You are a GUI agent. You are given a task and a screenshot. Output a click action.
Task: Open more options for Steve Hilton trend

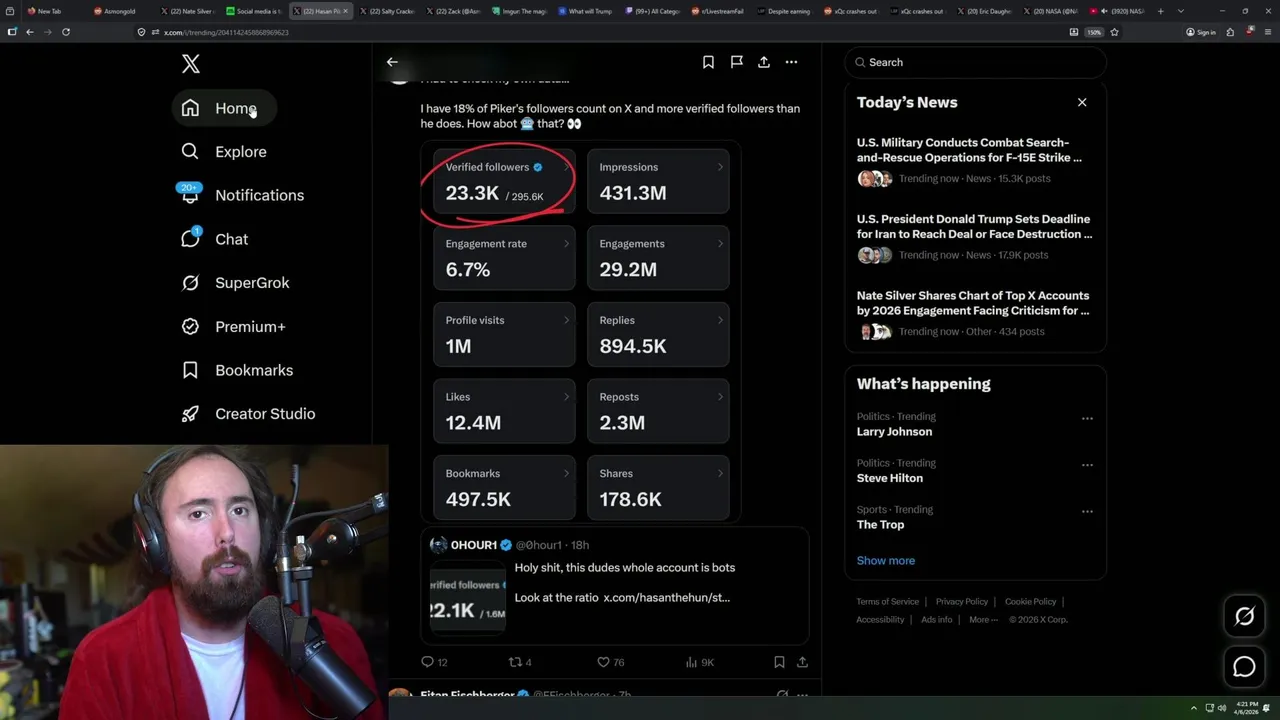pyautogui.click(x=1087, y=465)
